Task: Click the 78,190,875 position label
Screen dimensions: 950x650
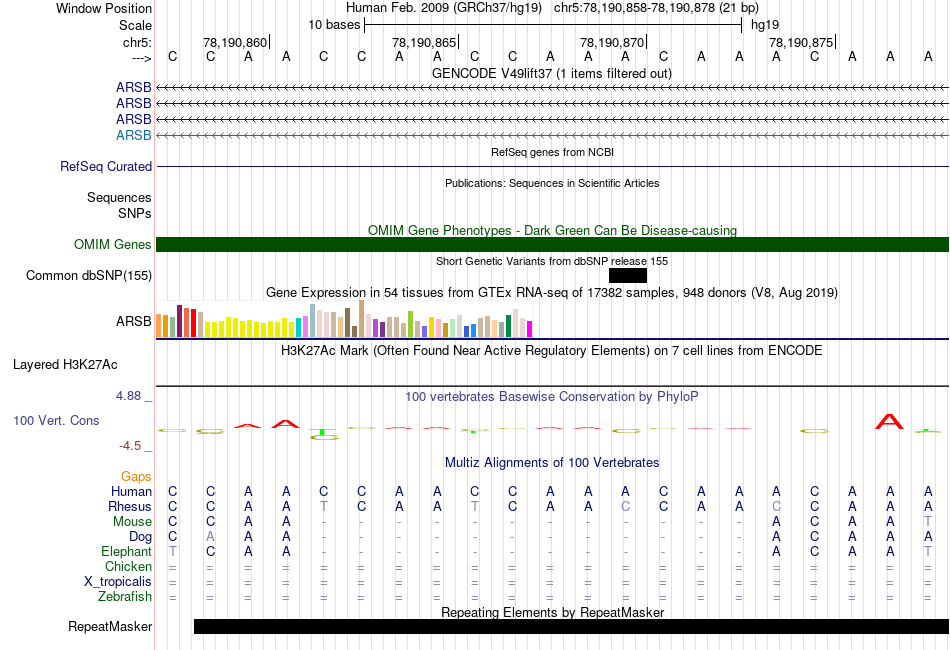Action: click(801, 42)
